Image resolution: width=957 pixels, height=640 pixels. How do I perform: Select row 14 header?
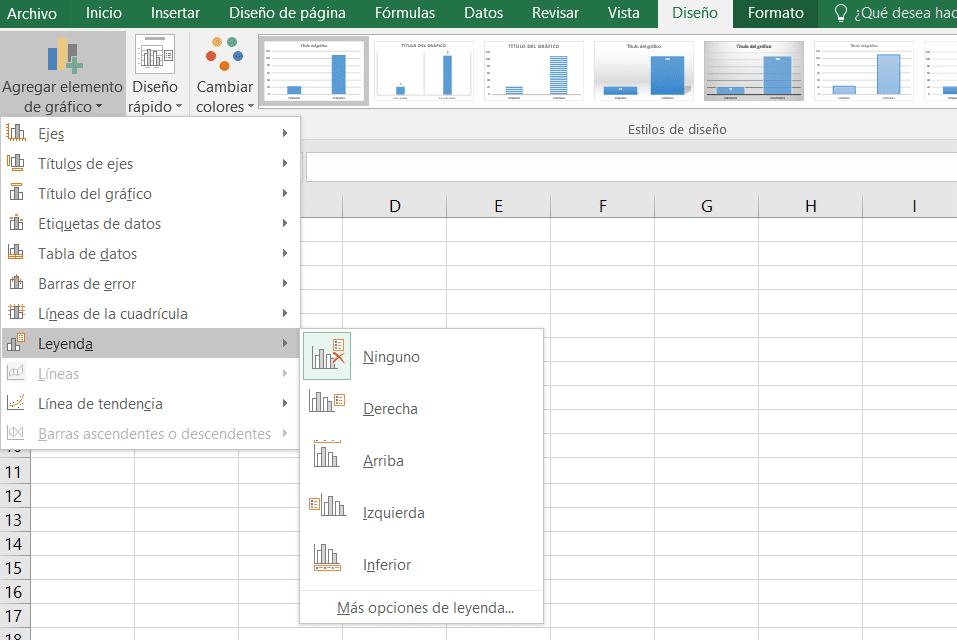click(x=15, y=544)
